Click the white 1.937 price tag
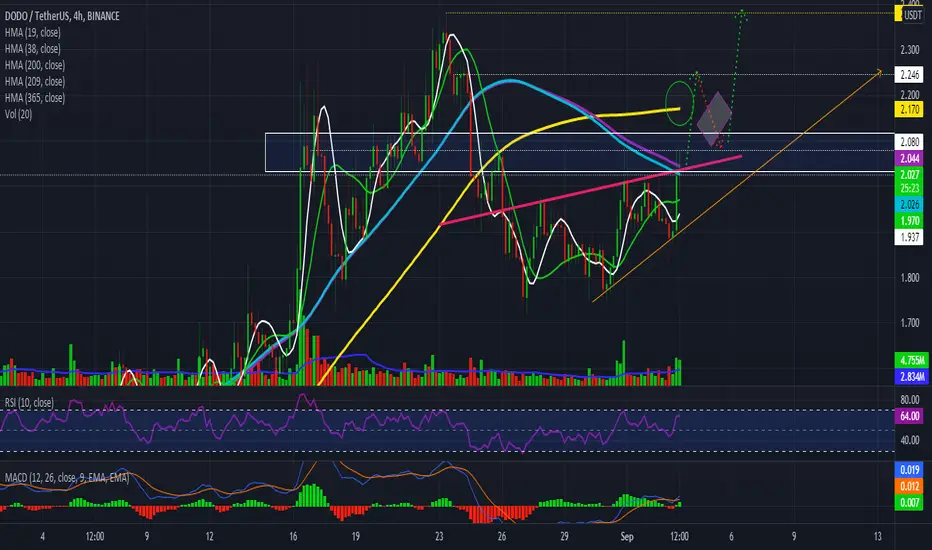The image size is (932, 550). (x=909, y=237)
